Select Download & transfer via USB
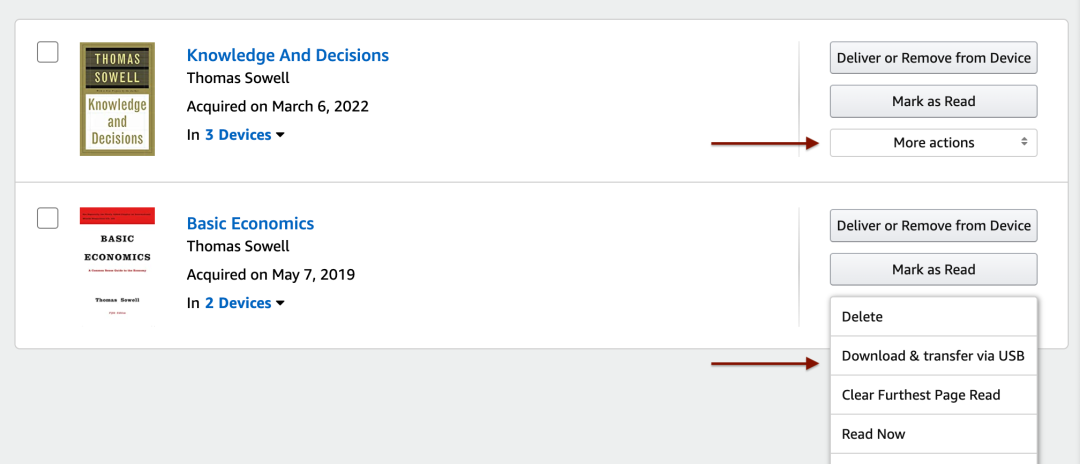The image size is (1080, 464). click(933, 356)
